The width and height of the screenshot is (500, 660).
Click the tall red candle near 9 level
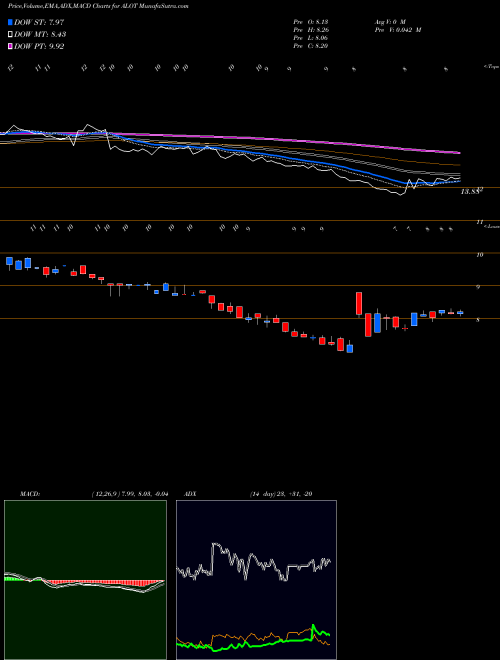coord(359,303)
